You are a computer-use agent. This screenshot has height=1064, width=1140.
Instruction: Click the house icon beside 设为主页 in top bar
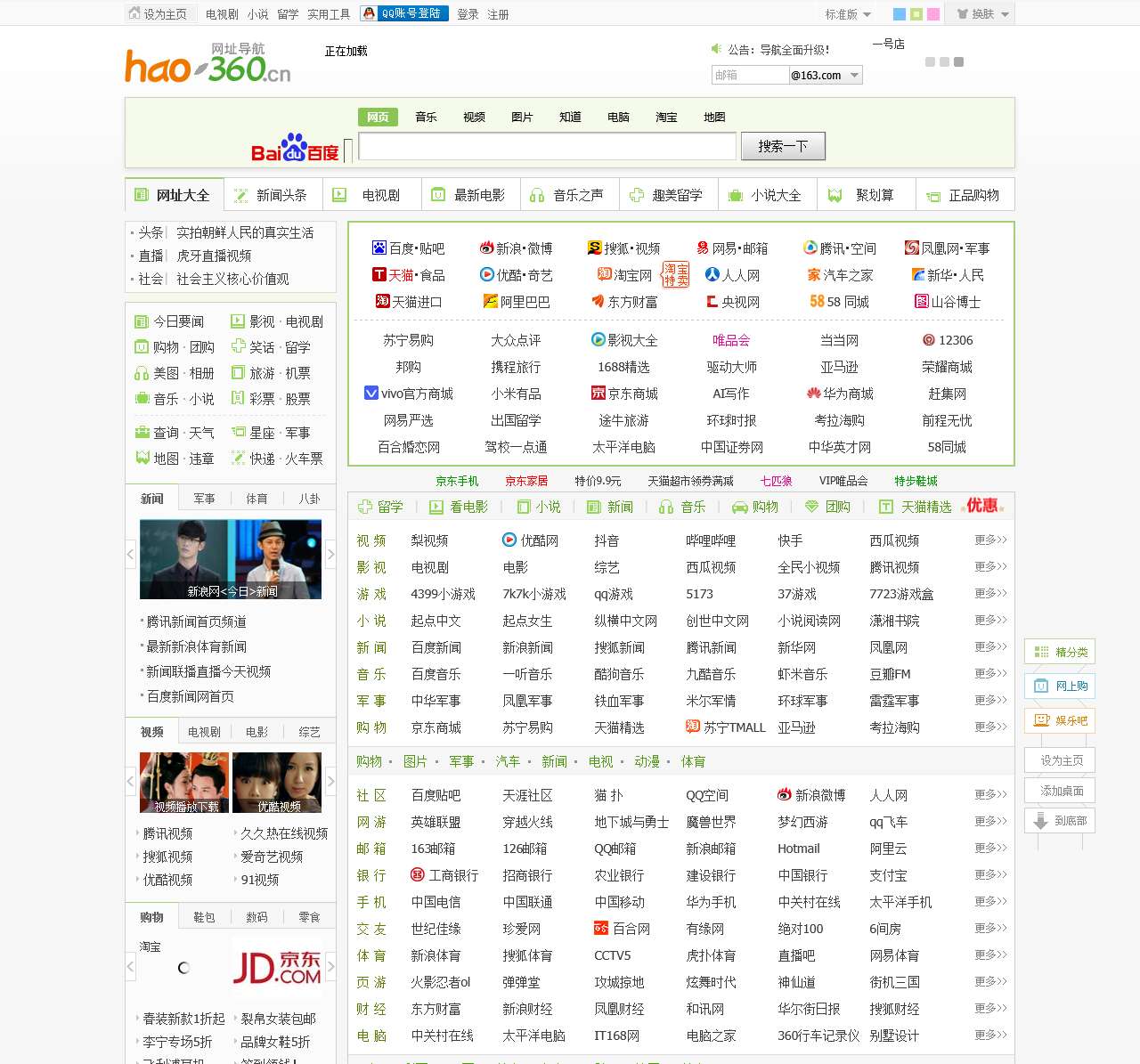click(134, 13)
